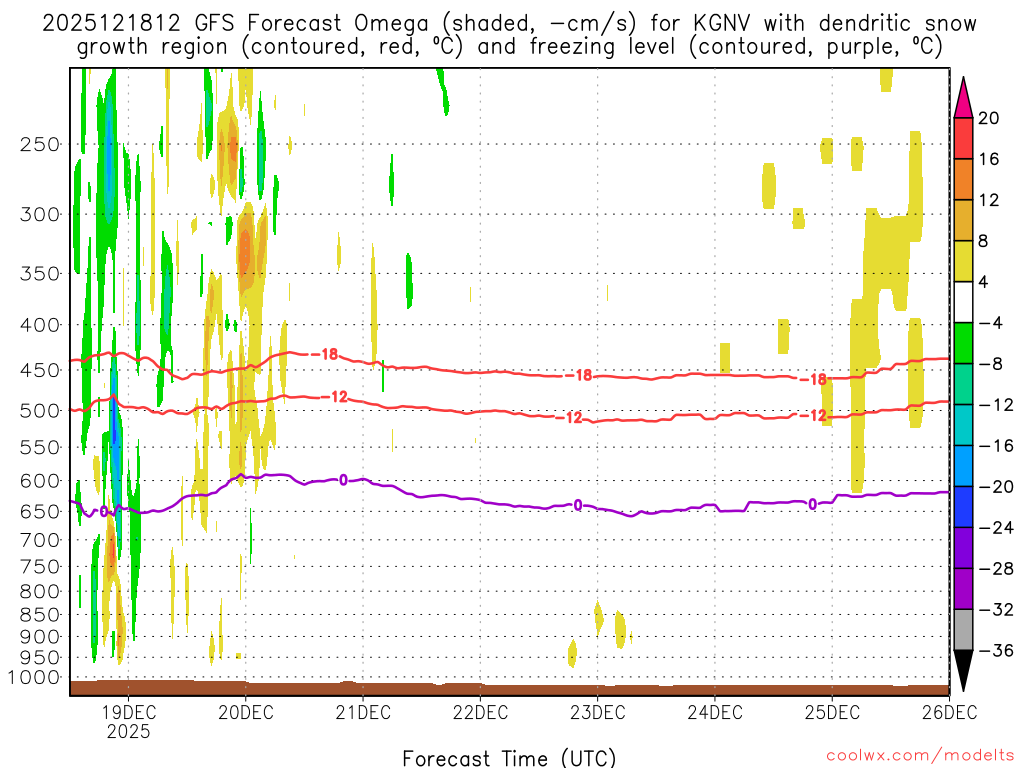
Task: Click the orange 12 to 16 colorbar segment
Action: pyautogui.click(x=963, y=180)
